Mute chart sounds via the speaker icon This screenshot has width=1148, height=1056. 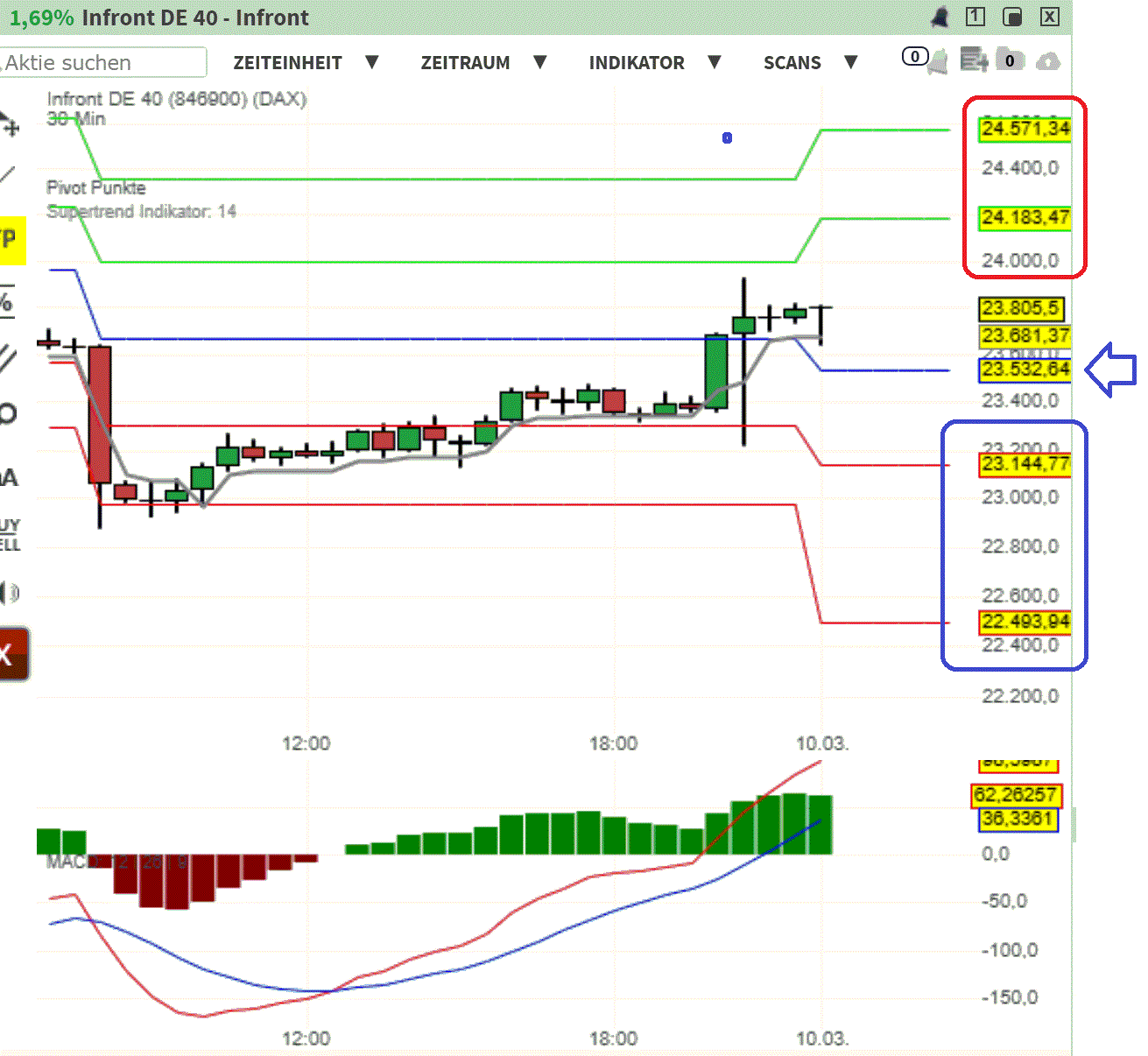click(9, 592)
